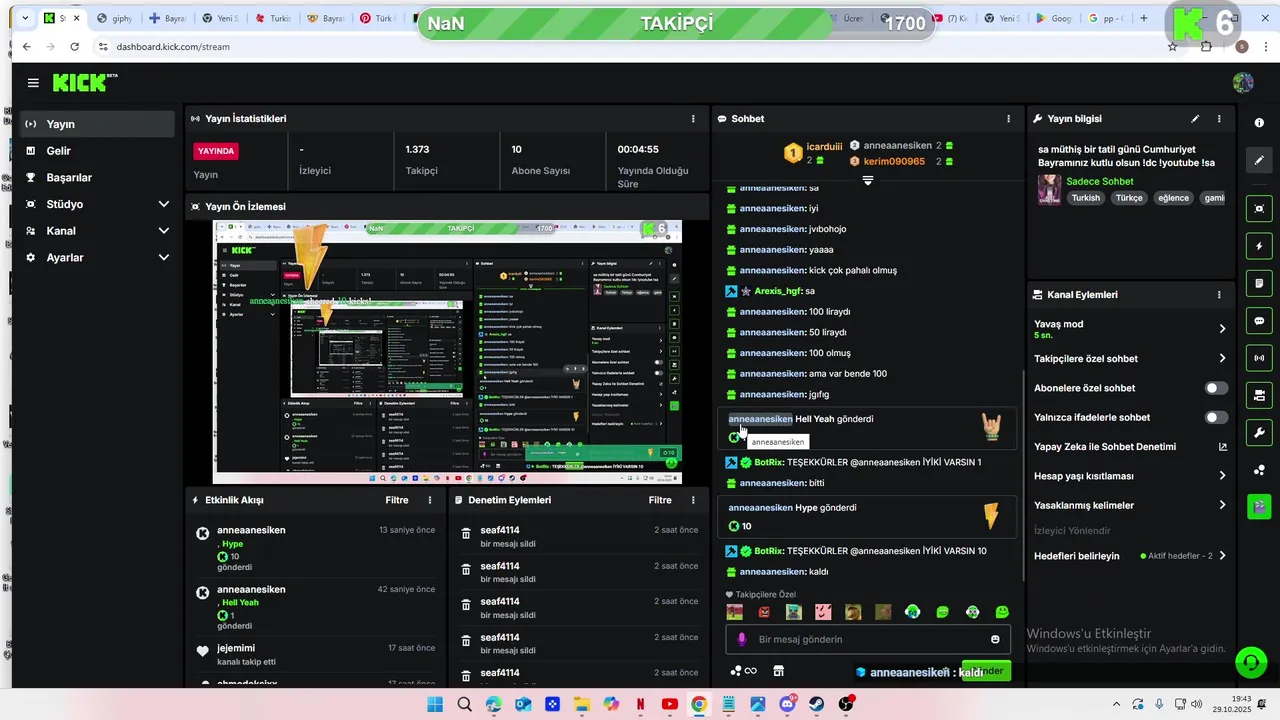Viewport: 1280px width, 720px height.
Task: Open Filtre in Denetim Eylemleri panel
Action: [x=660, y=500]
